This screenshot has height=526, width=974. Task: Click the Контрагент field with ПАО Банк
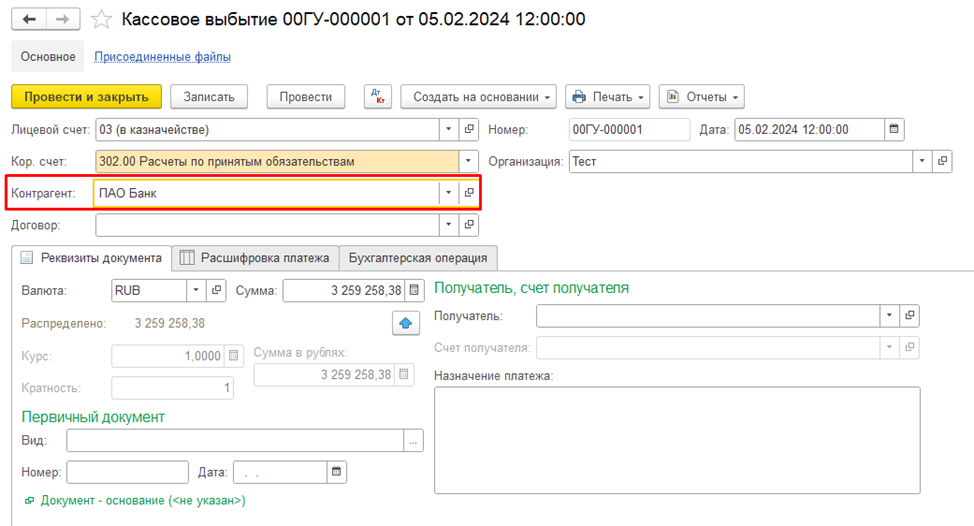point(267,193)
